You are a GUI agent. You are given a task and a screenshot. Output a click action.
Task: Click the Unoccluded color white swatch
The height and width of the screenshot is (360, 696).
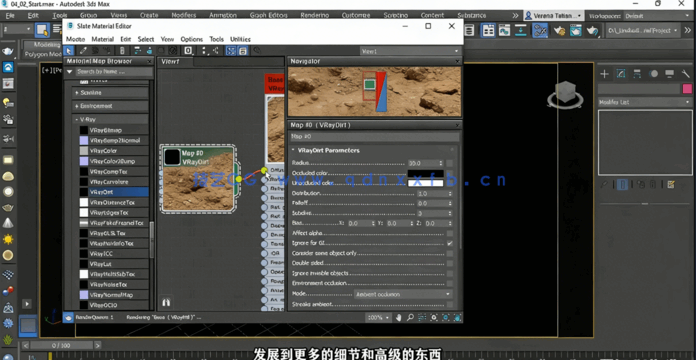tap(425, 183)
